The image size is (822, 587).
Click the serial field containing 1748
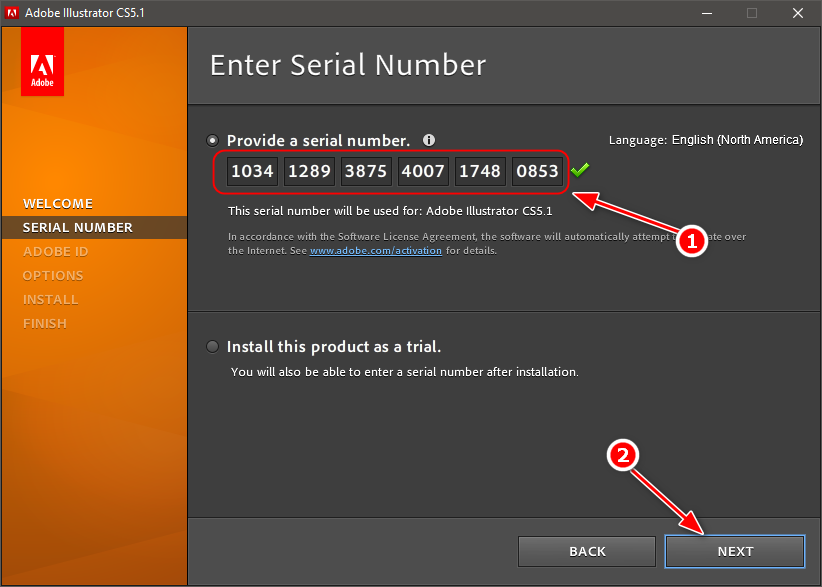480,171
